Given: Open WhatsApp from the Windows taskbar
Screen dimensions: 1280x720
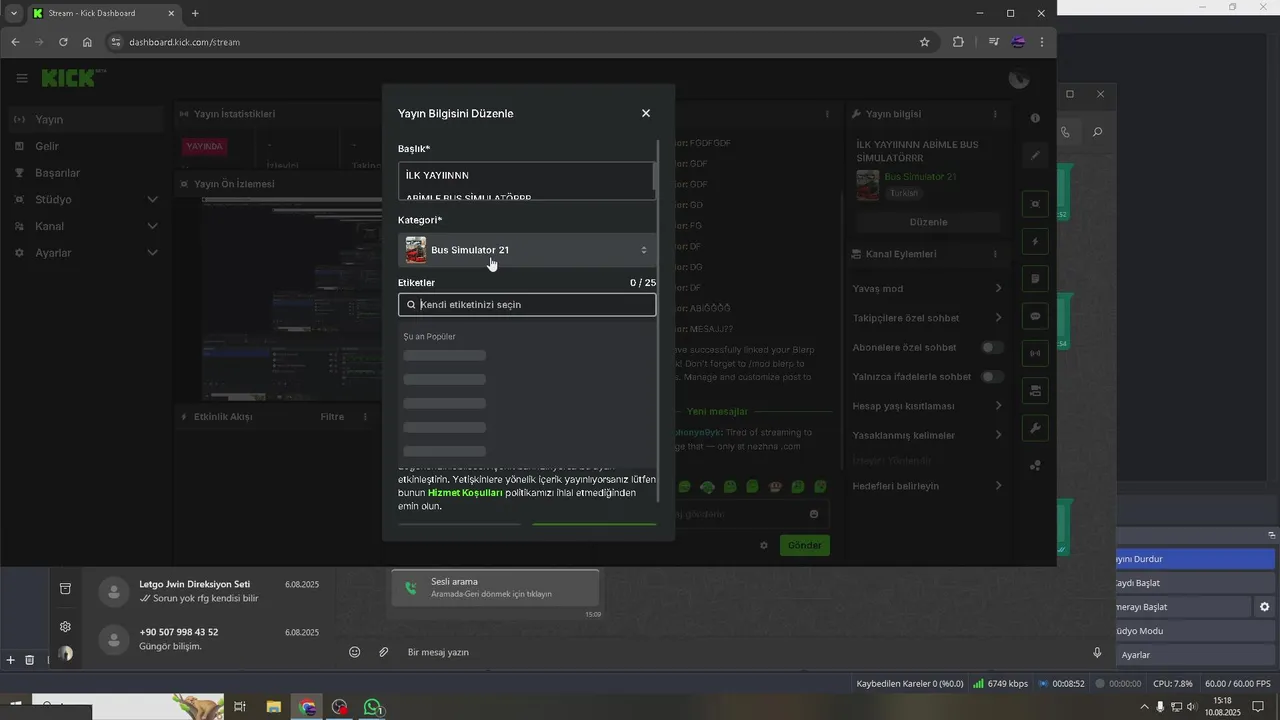Looking at the screenshot, I should [373, 707].
